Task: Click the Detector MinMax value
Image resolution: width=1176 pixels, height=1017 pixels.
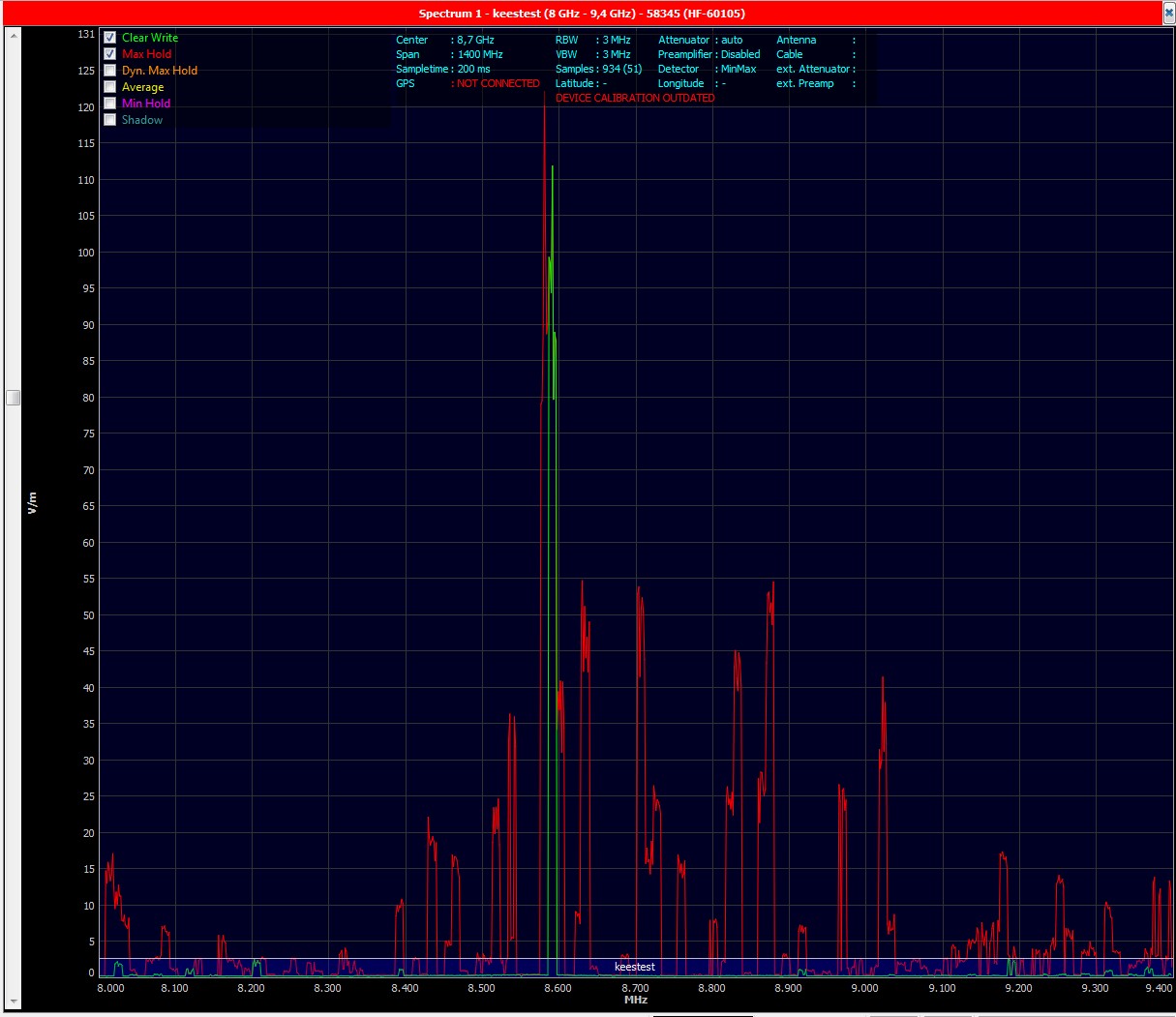Action: 739,69
